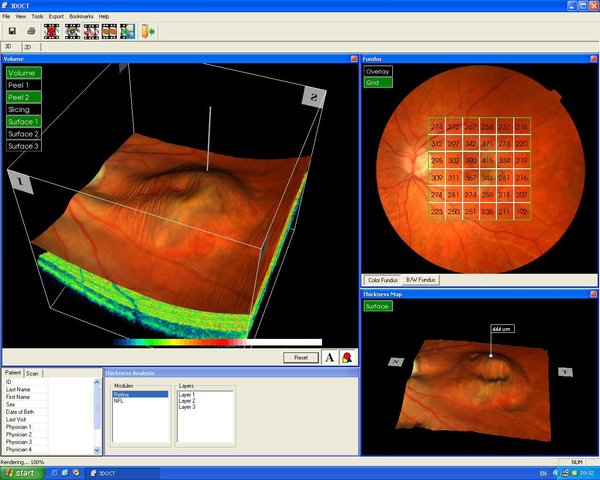The height and width of the screenshot is (480, 600).
Task: Click the colored shapes icon beside A
Action: click(347, 358)
